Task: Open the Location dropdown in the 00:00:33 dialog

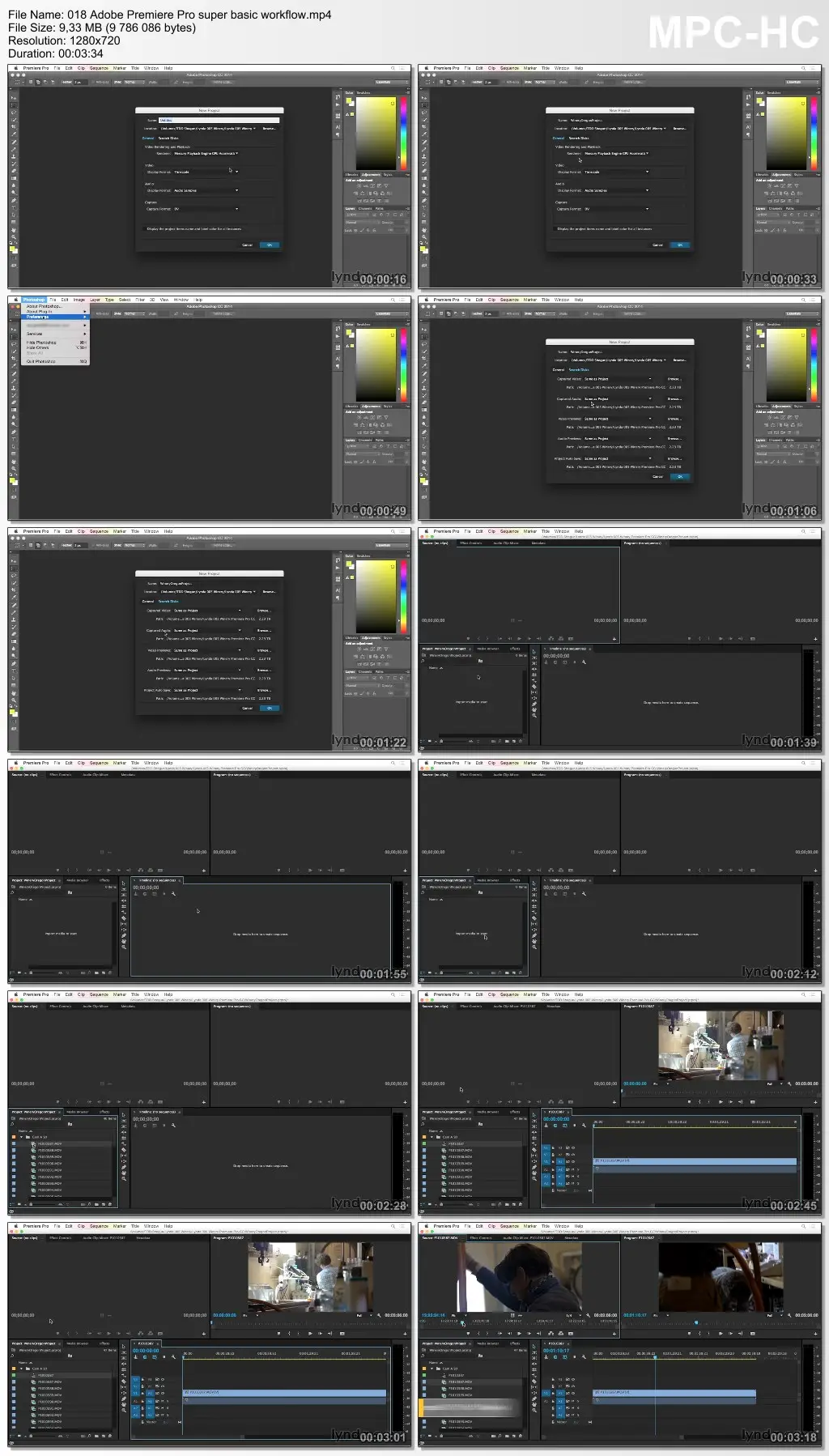Action: click(x=619, y=129)
